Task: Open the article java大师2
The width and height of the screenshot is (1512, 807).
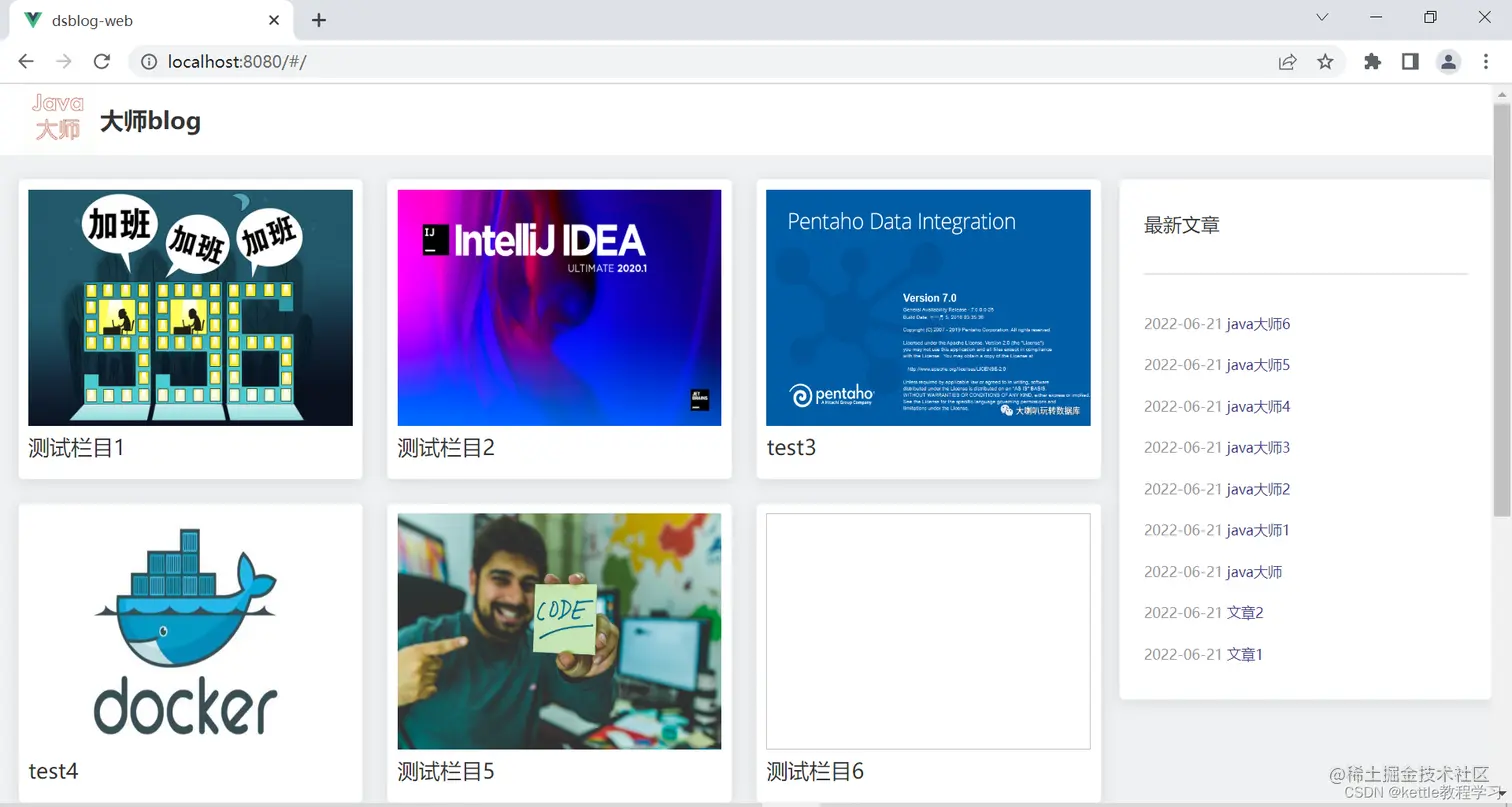Action: 1258,489
